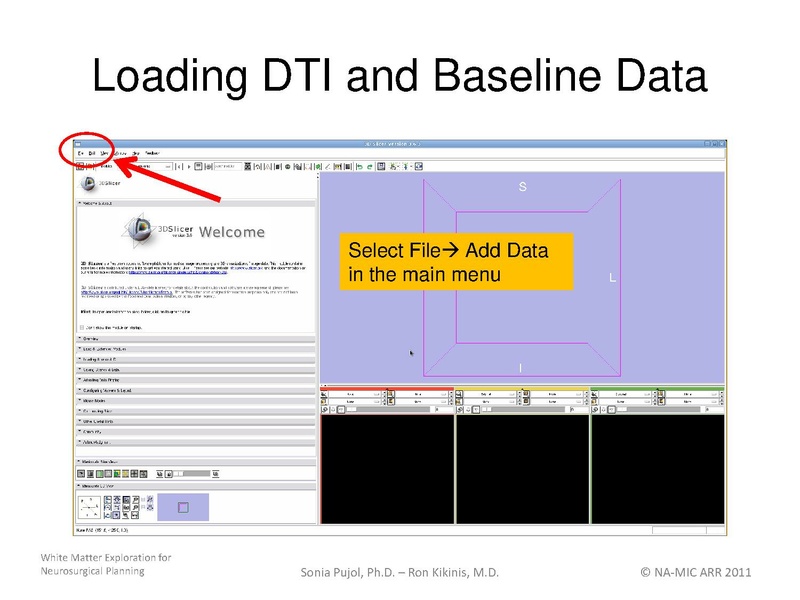Click the first Manipulate Slice Views icon
Viewport: 800px width, 600px height.
81,473
